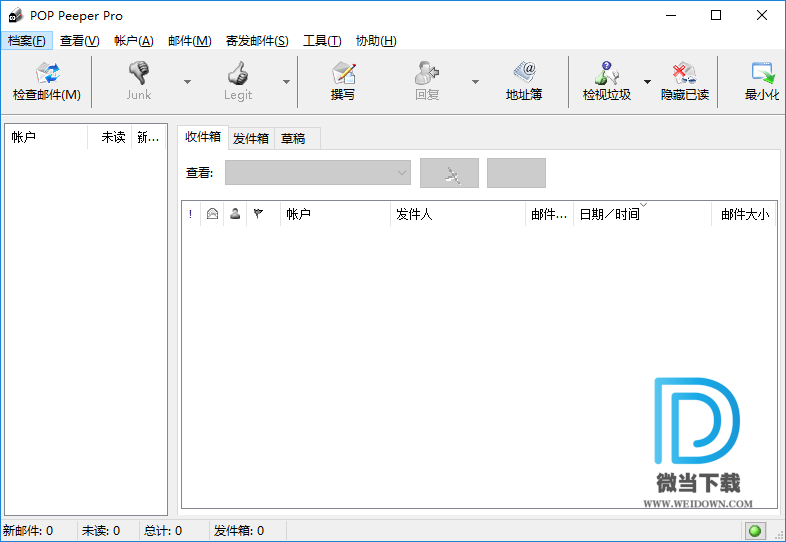This screenshot has width=786, height=542.
Task: Sort by 日期/时间 column header
Action: click(642, 214)
